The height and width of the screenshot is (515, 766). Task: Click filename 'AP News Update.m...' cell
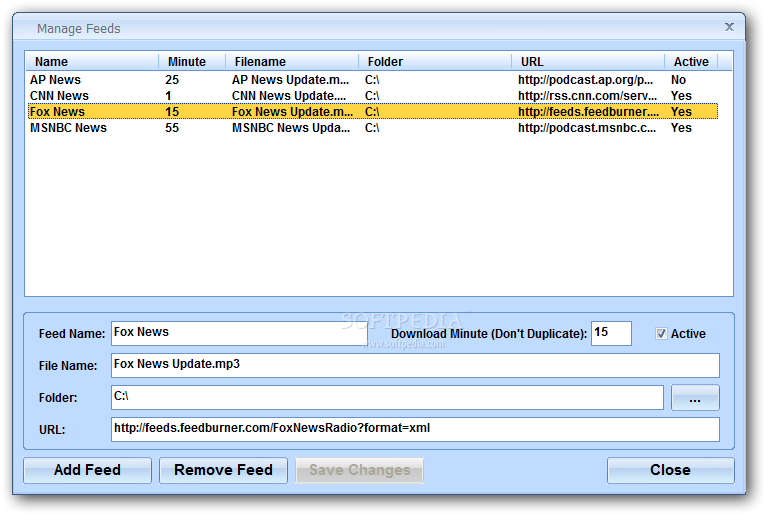tap(290, 80)
